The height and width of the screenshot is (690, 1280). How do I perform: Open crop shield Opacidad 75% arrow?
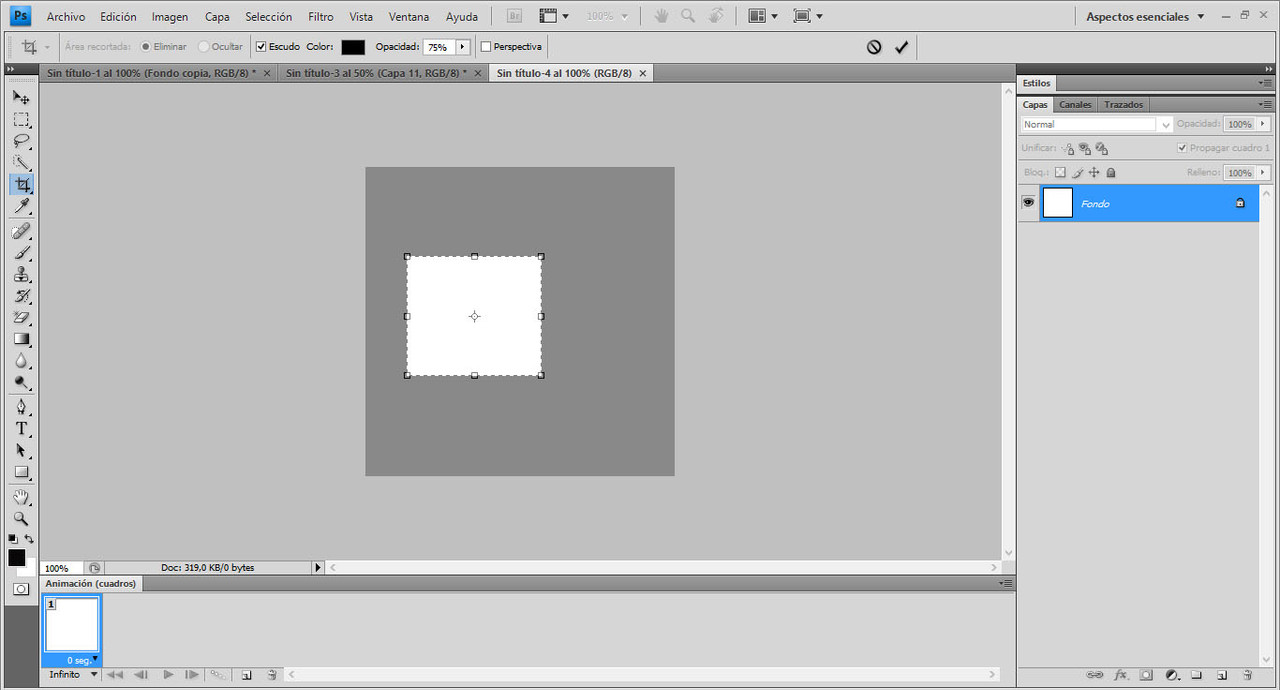tap(462, 47)
